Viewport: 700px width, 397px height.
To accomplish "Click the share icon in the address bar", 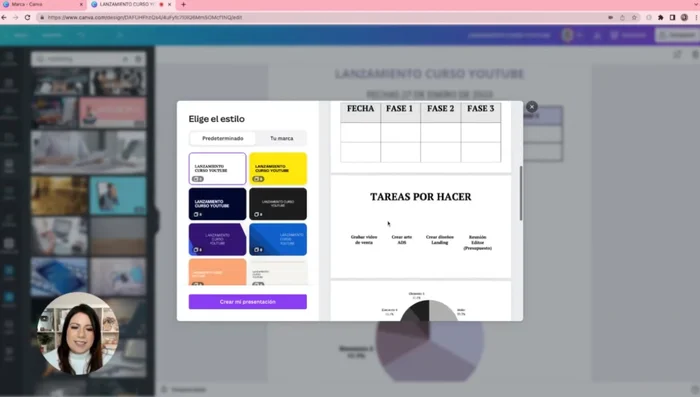I will point(622,17).
